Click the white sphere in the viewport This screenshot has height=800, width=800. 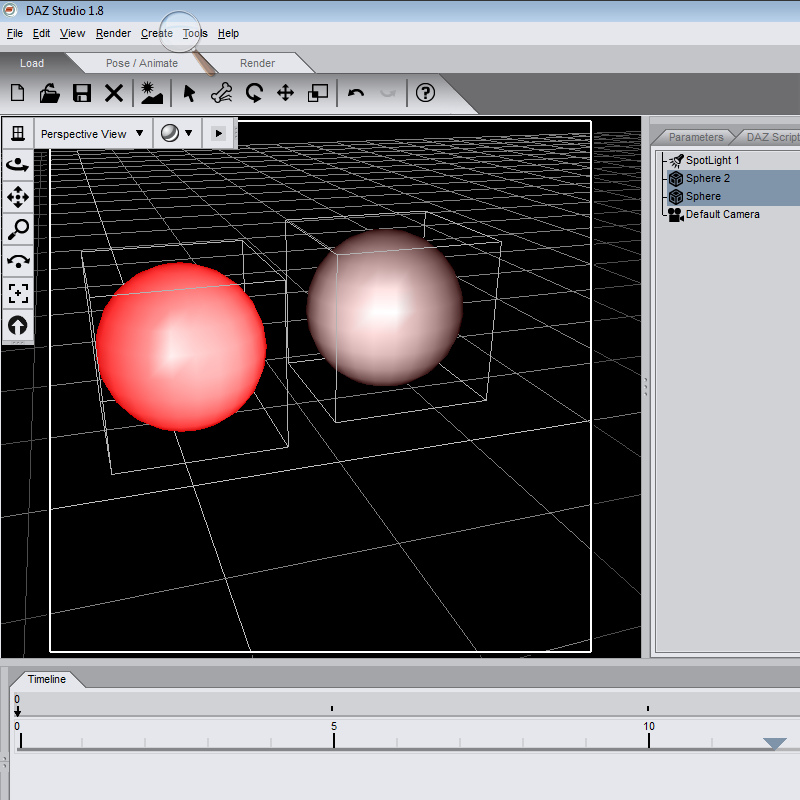point(385,307)
